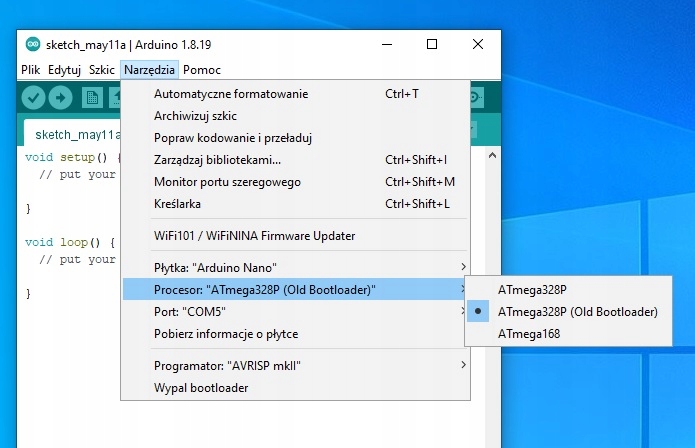
Task: Open Monitor portu szeregowego
Action: (295, 182)
